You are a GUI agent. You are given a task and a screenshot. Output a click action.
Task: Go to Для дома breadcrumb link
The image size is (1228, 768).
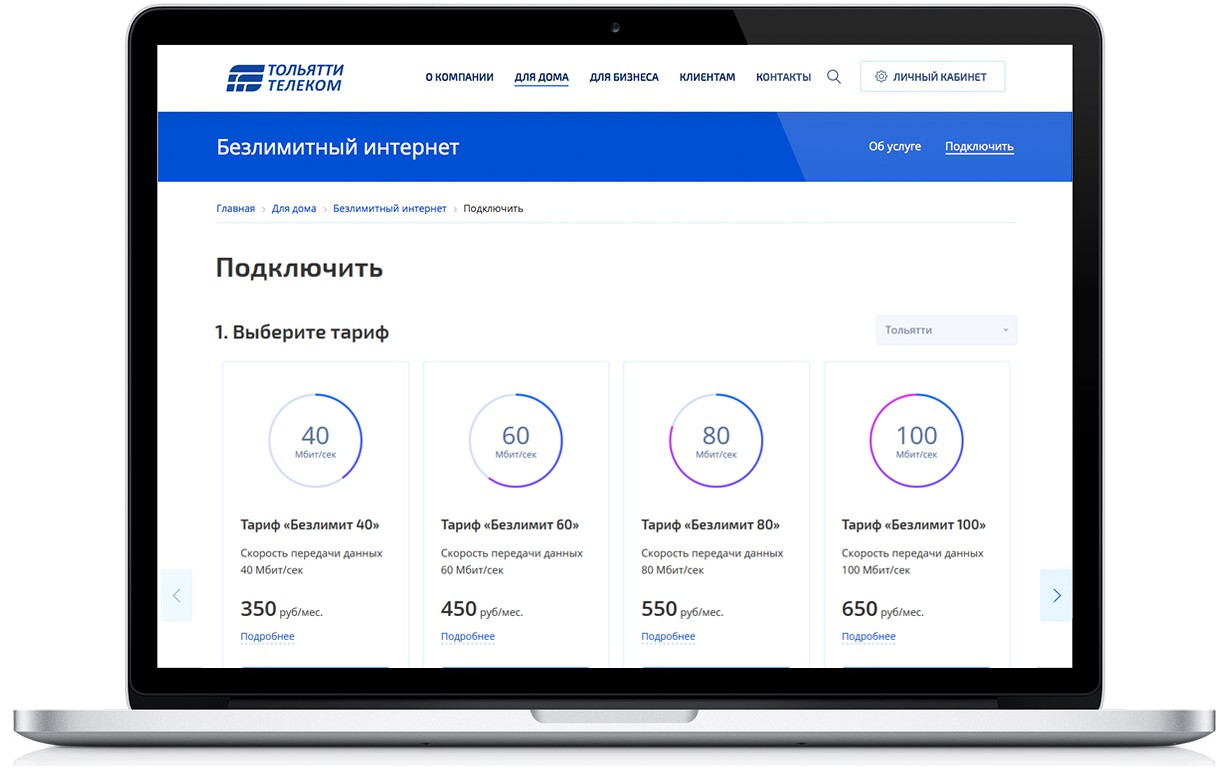(x=294, y=209)
